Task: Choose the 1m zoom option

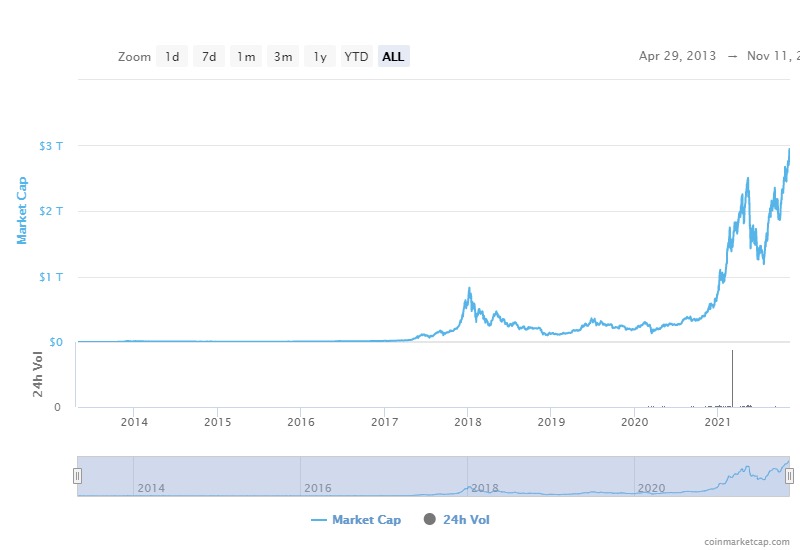Action: 246,57
